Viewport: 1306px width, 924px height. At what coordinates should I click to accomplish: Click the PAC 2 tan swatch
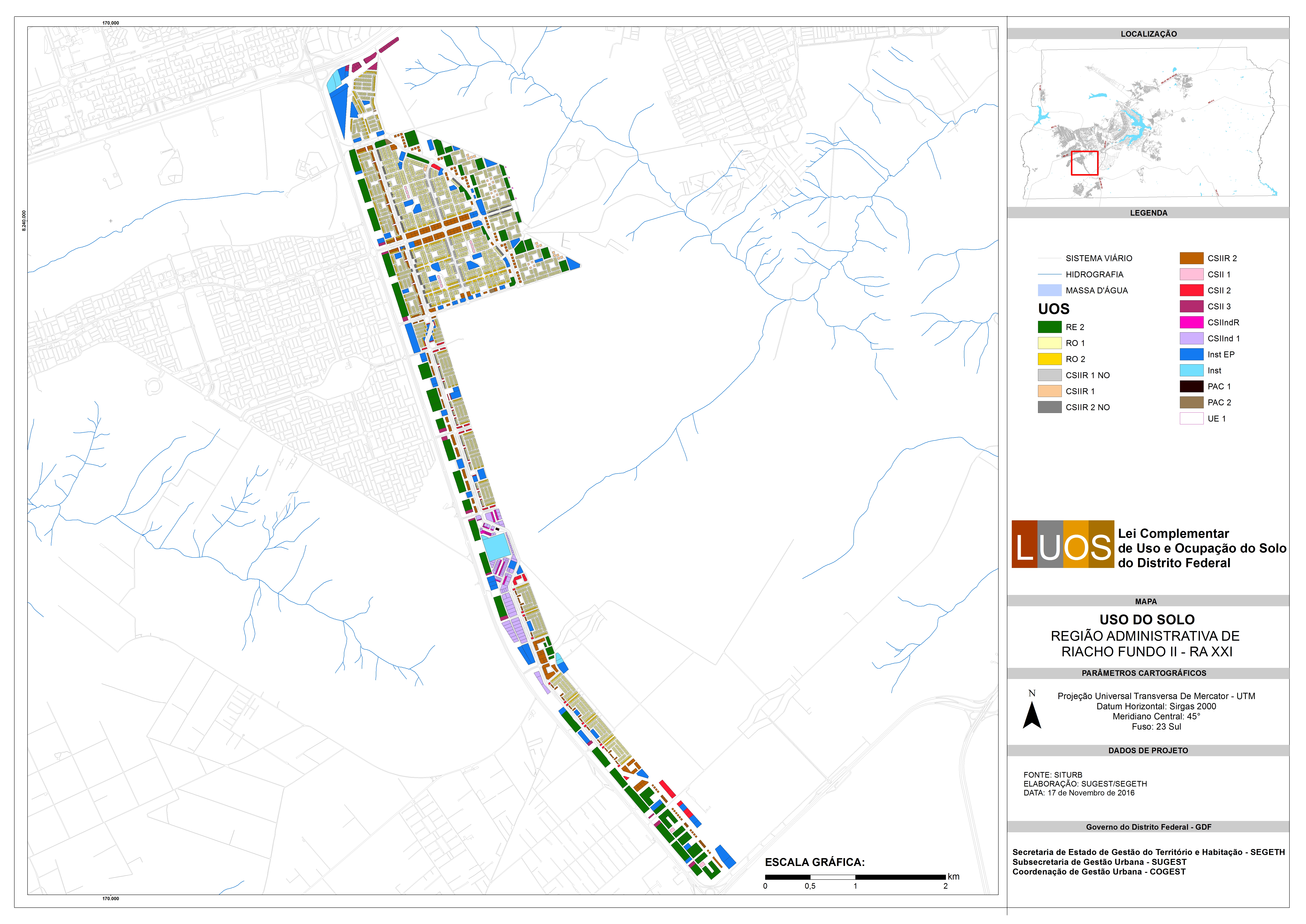[x=1192, y=402]
